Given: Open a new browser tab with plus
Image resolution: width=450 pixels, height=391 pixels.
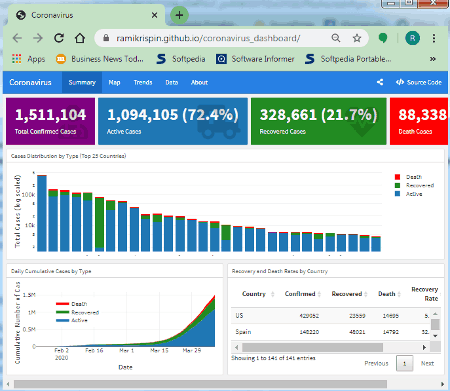Looking at the screenshot, I should click(179, 15).
